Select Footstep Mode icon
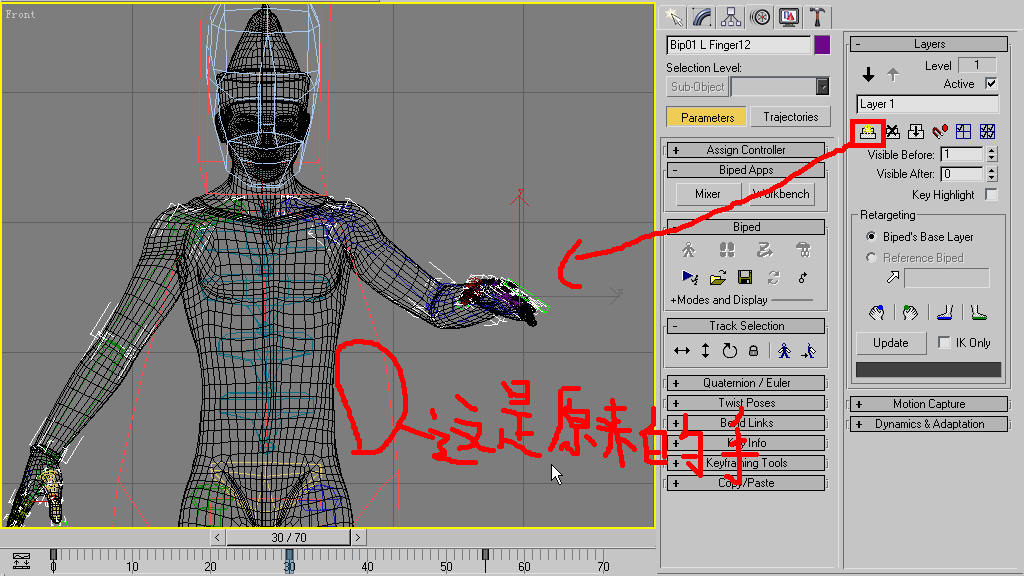 coord(728,250)
